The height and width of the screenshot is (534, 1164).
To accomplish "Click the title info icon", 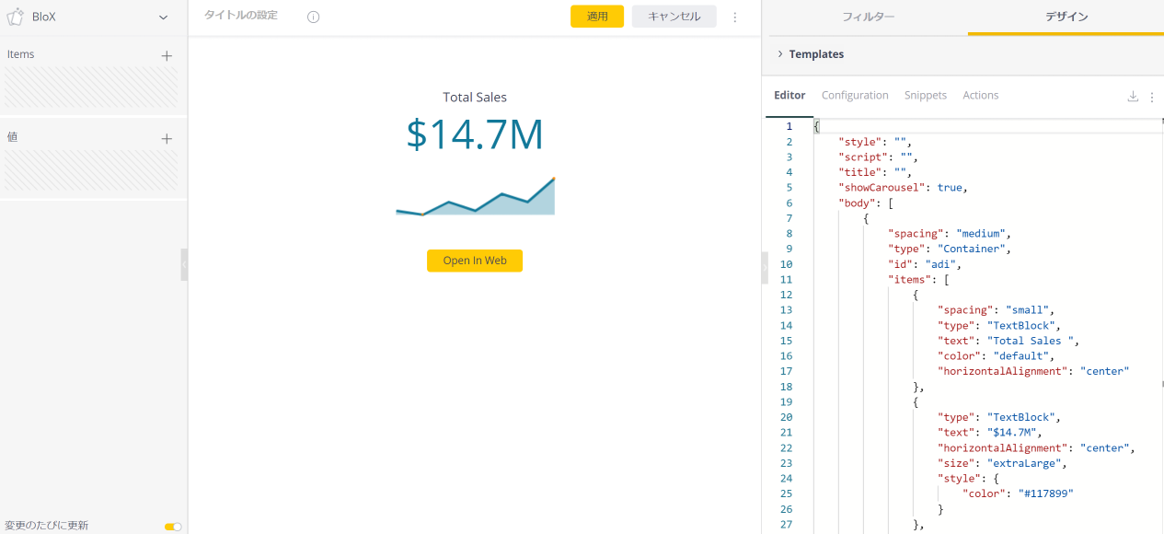I will (x=313, y=17).
